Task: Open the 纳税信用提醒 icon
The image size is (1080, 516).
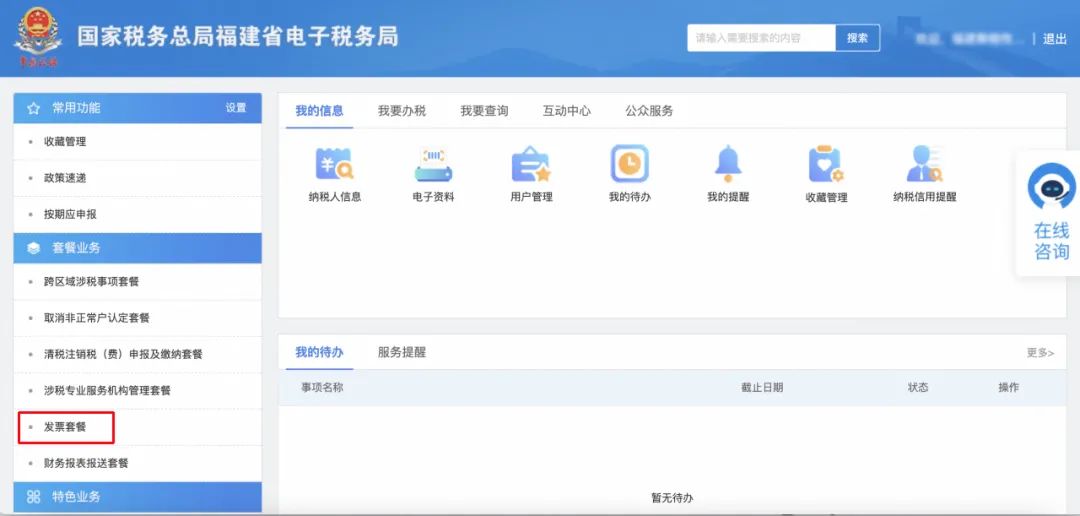Action: tap(924, 164)
